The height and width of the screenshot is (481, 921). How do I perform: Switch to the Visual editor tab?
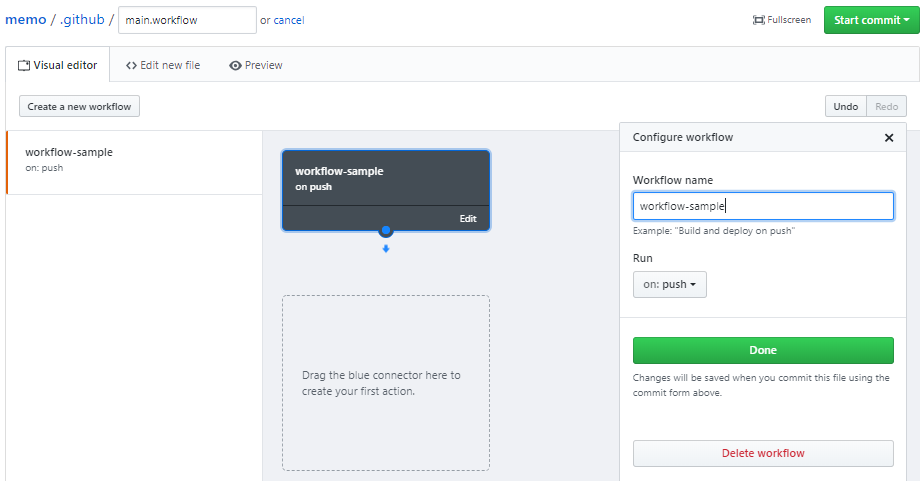58,65
